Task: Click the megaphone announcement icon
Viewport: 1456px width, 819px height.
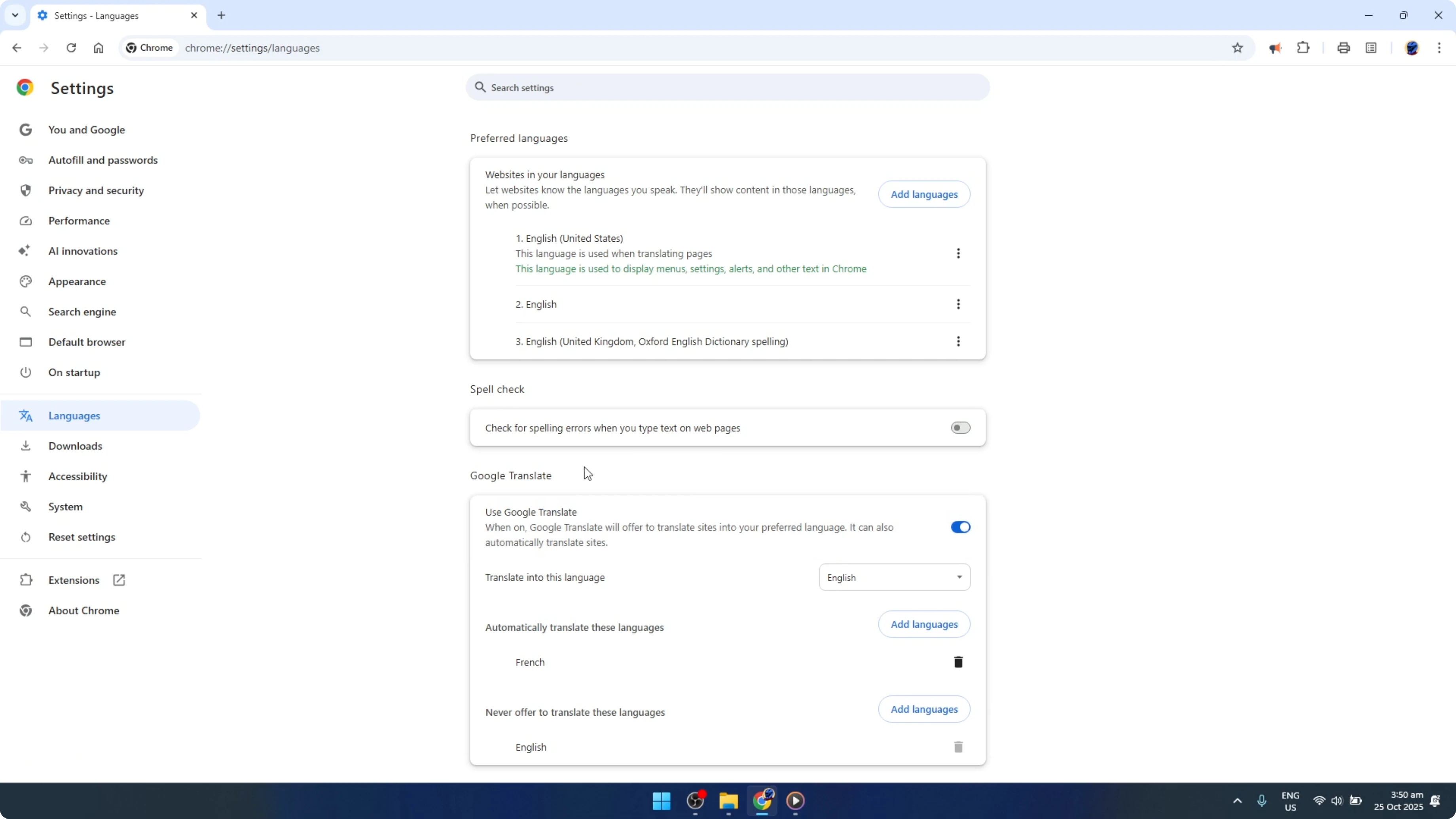Action: point(1276,47)
